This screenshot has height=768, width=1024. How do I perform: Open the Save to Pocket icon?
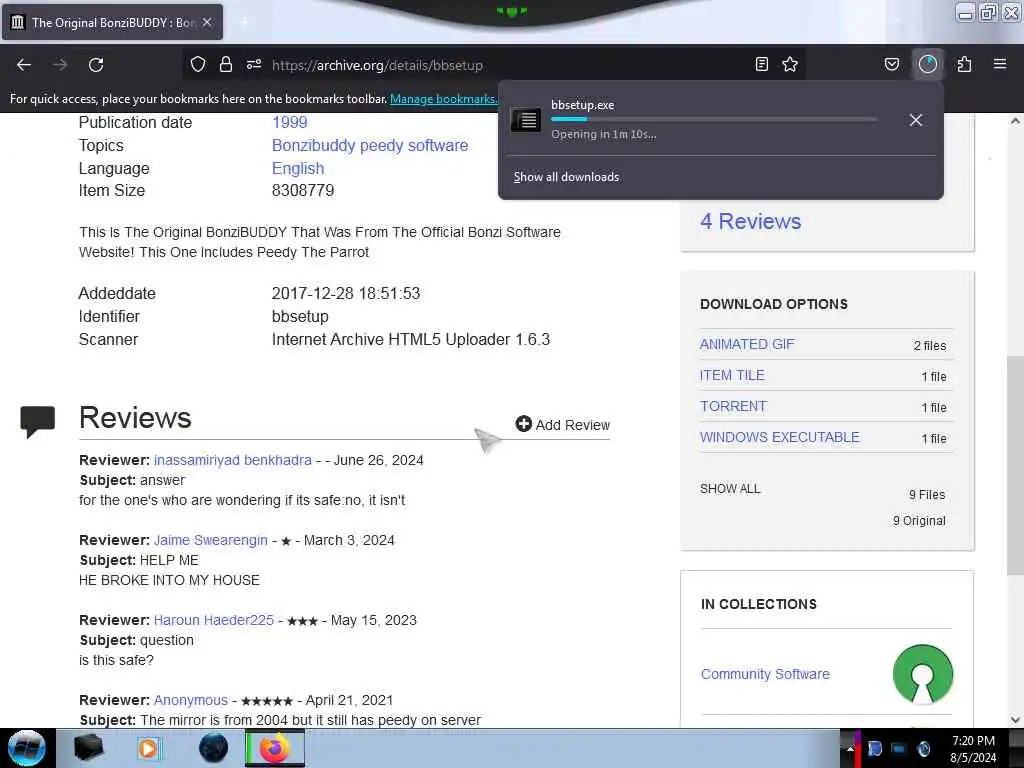tap(892, 64)
